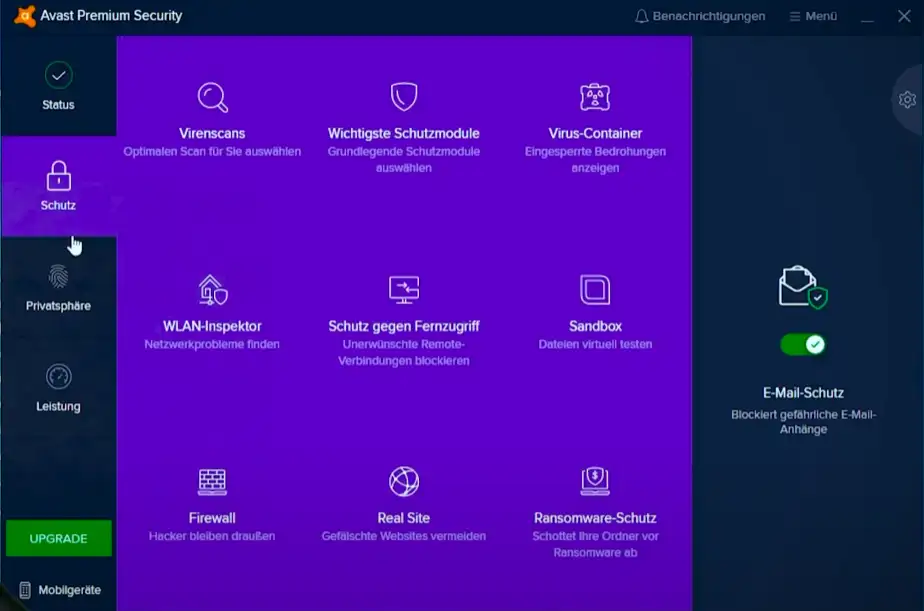
Task: Open Mobilgeräte link in sidebar
Action: [x=59, y=590]
